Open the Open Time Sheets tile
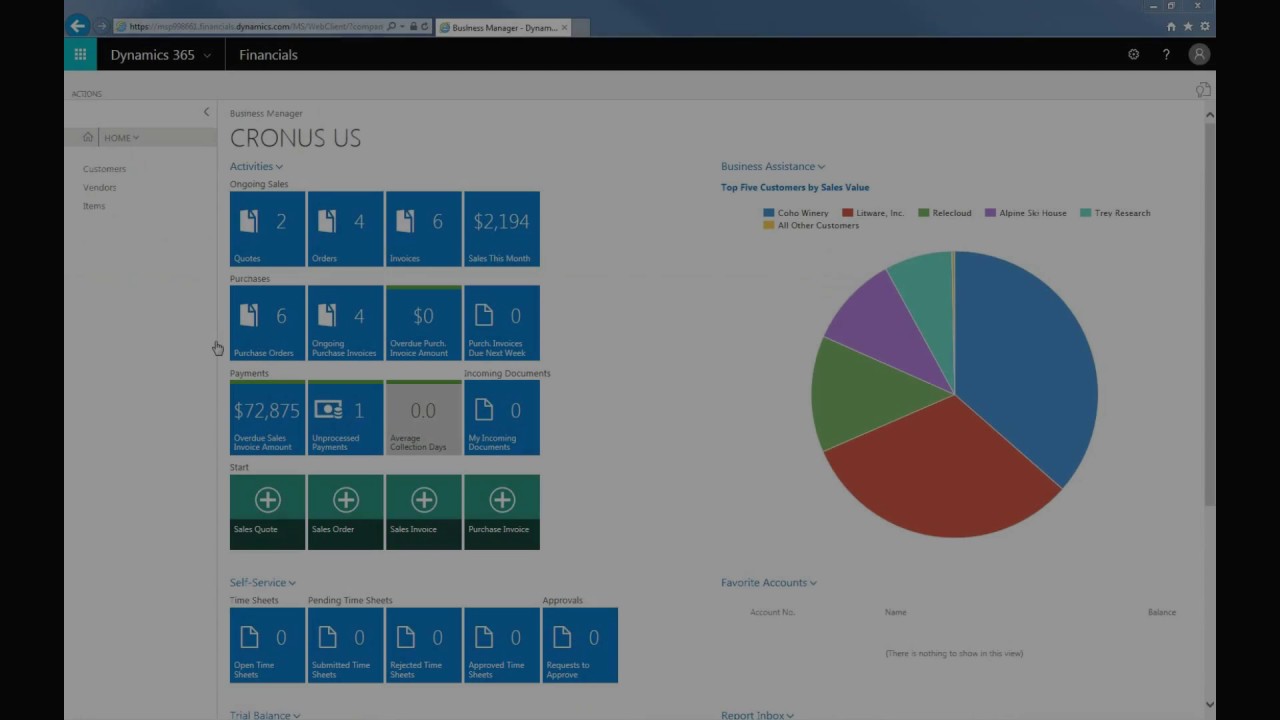The image size is (1280, 720). (x=267, y=645)
